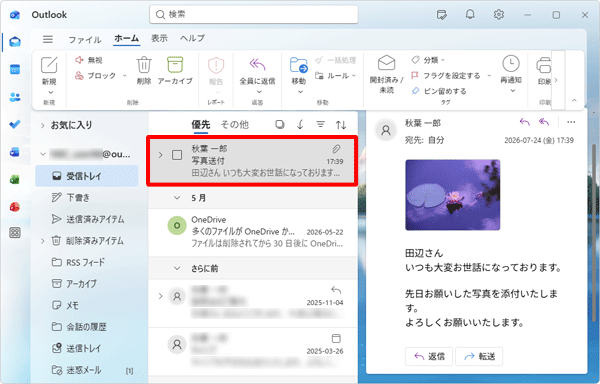Open the フラグを設定する dropdown arrow

tap(489, 76)
